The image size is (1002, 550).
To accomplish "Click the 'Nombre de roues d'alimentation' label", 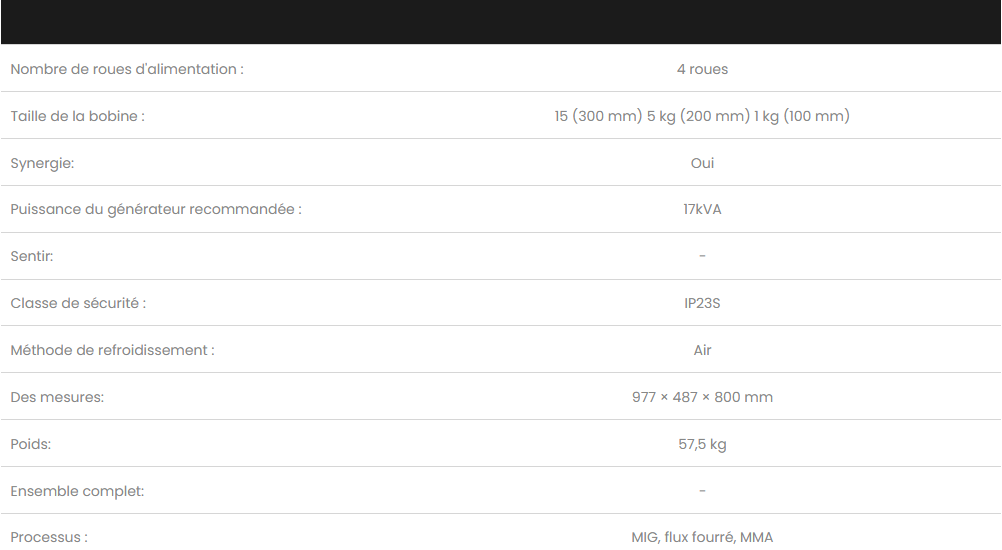I will tap(127, 69).
